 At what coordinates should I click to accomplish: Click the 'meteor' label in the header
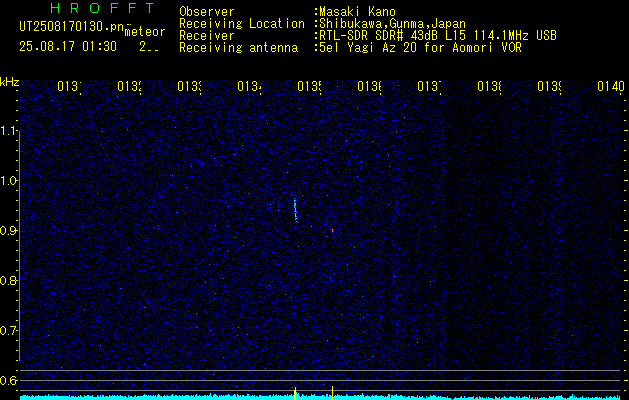[145, 32]
